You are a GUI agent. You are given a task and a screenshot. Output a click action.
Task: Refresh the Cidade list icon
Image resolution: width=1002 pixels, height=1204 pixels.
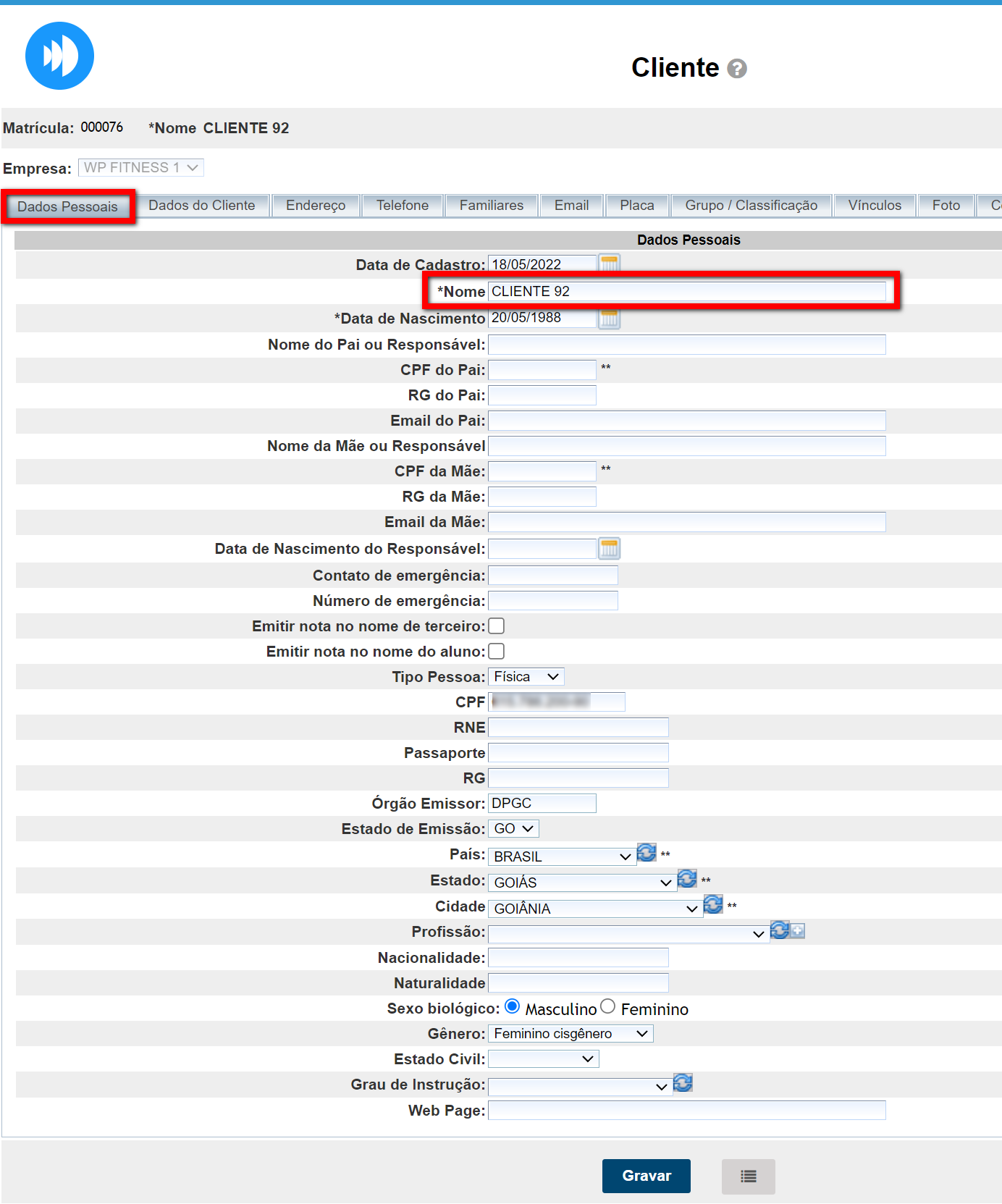tap(713, 904)
